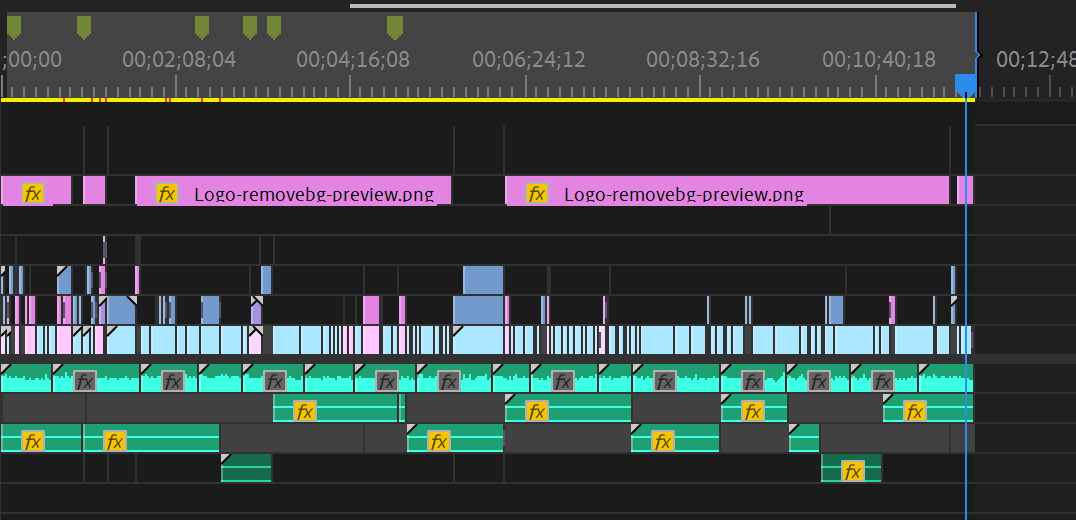
Task: Click the last gray fx badge on the waveform audio track
Action: coord(882,381)
